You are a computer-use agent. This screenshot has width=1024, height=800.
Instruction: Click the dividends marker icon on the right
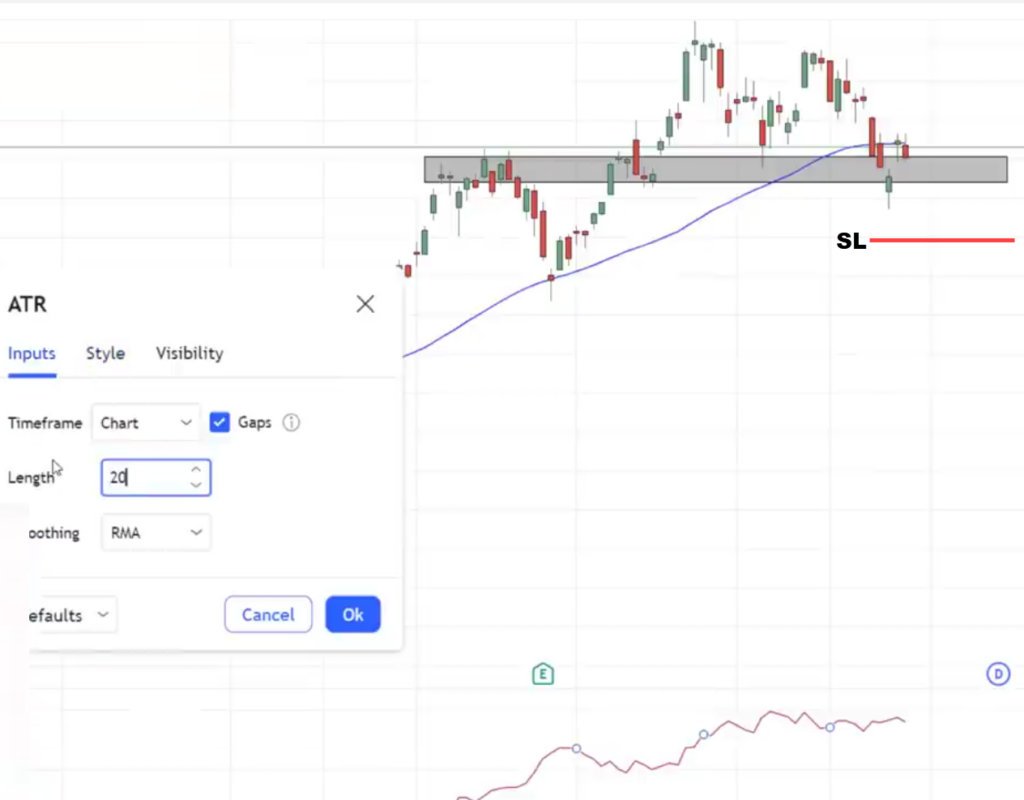pyautogui.click(x=998, y=674)
